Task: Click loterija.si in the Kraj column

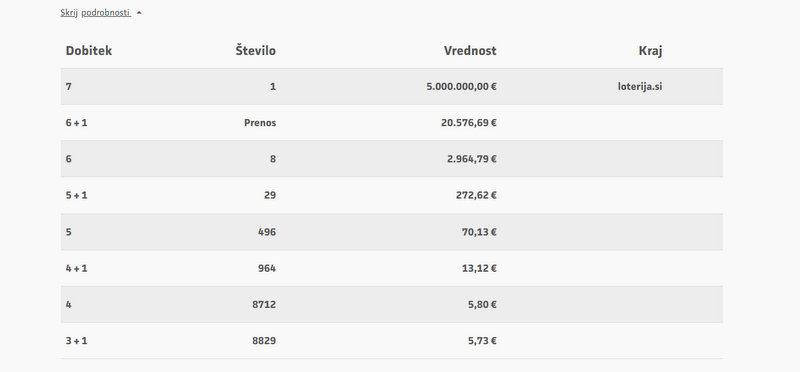Action: [640, 86]
